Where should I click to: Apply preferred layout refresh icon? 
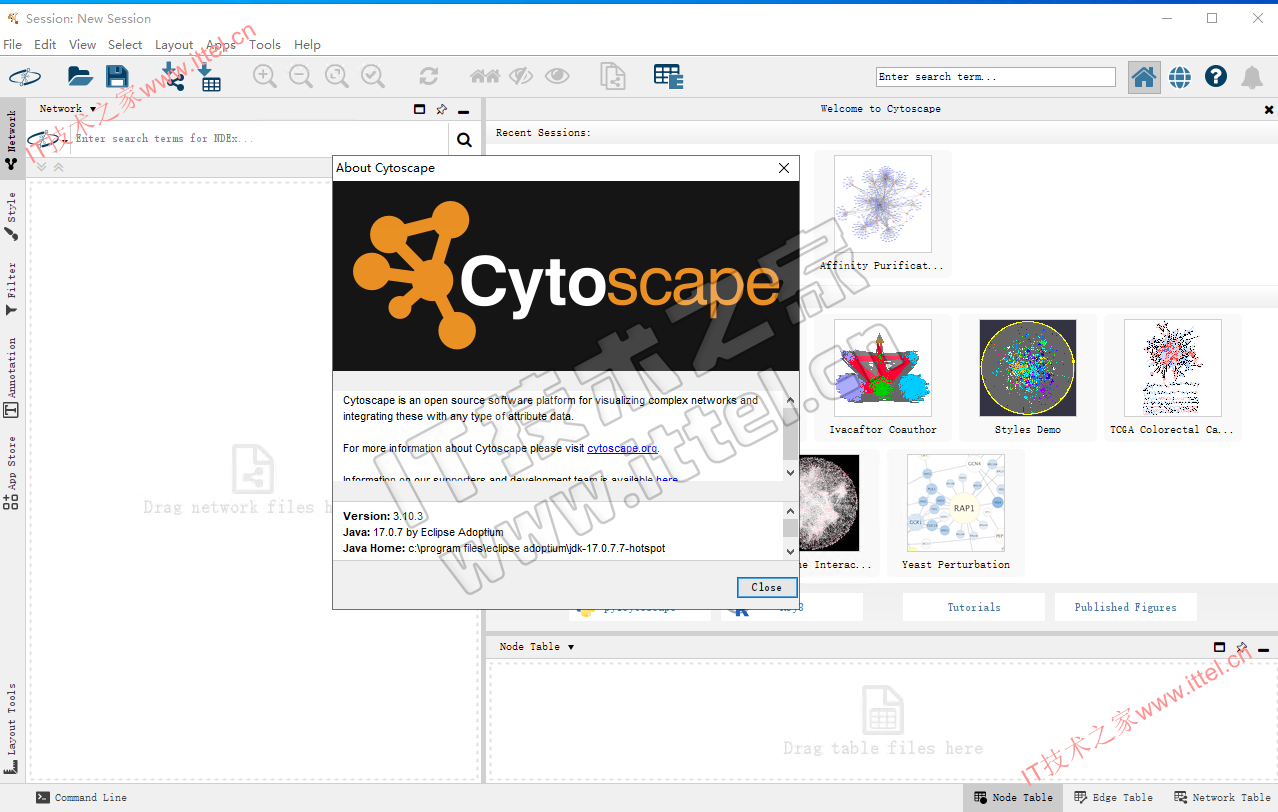429,76
